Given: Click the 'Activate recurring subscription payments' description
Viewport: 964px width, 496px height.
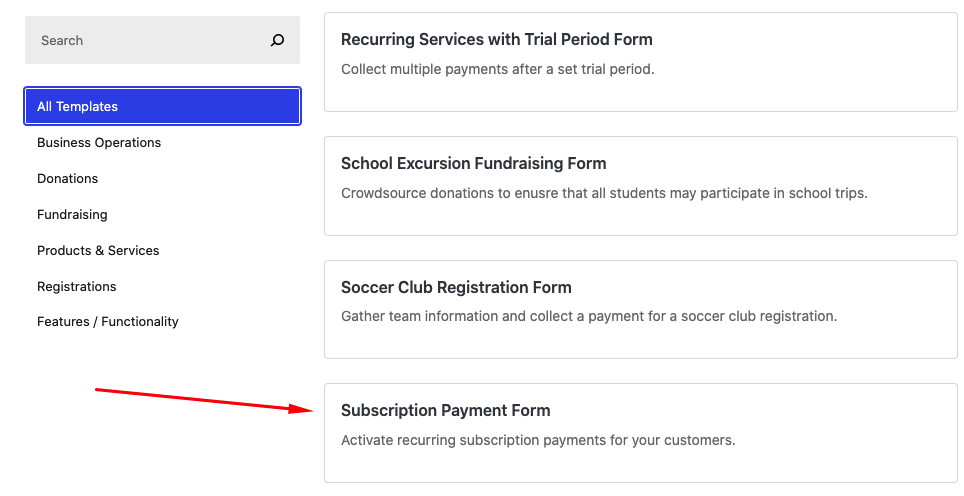Looking at the screenshot, I should tap(538, 440).
